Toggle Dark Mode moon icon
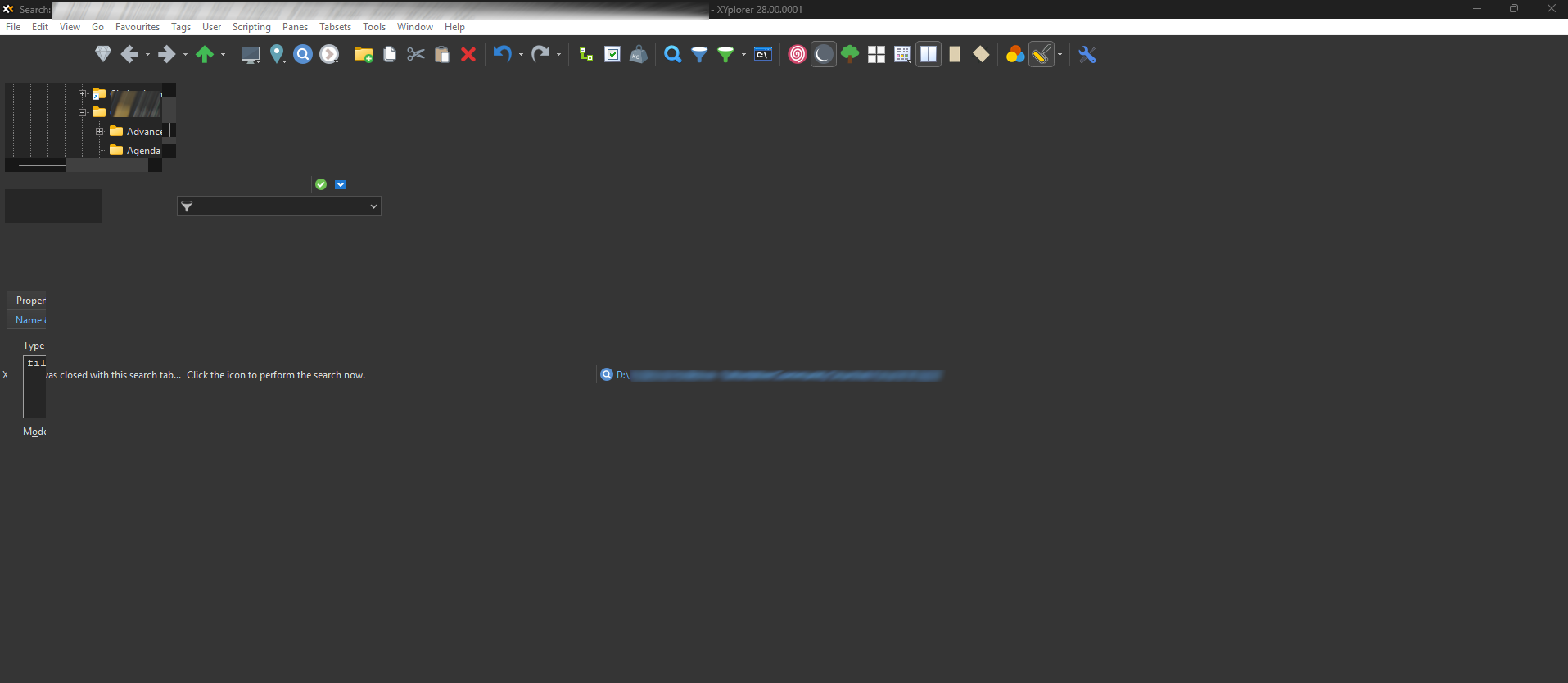Screen dimensions: 1568x683 click(x=824, y=55)
